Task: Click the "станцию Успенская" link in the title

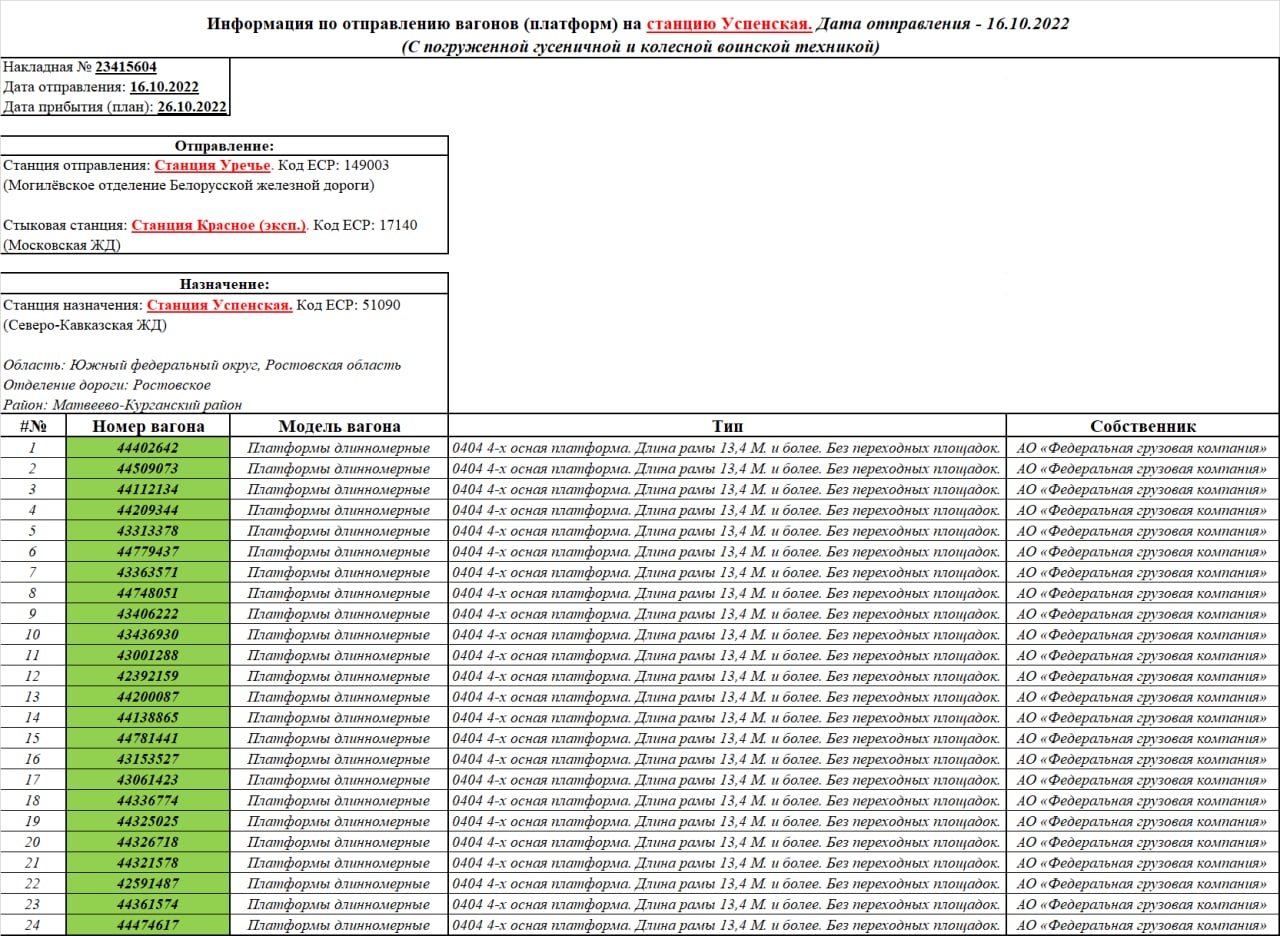Action: pos(729,23)
